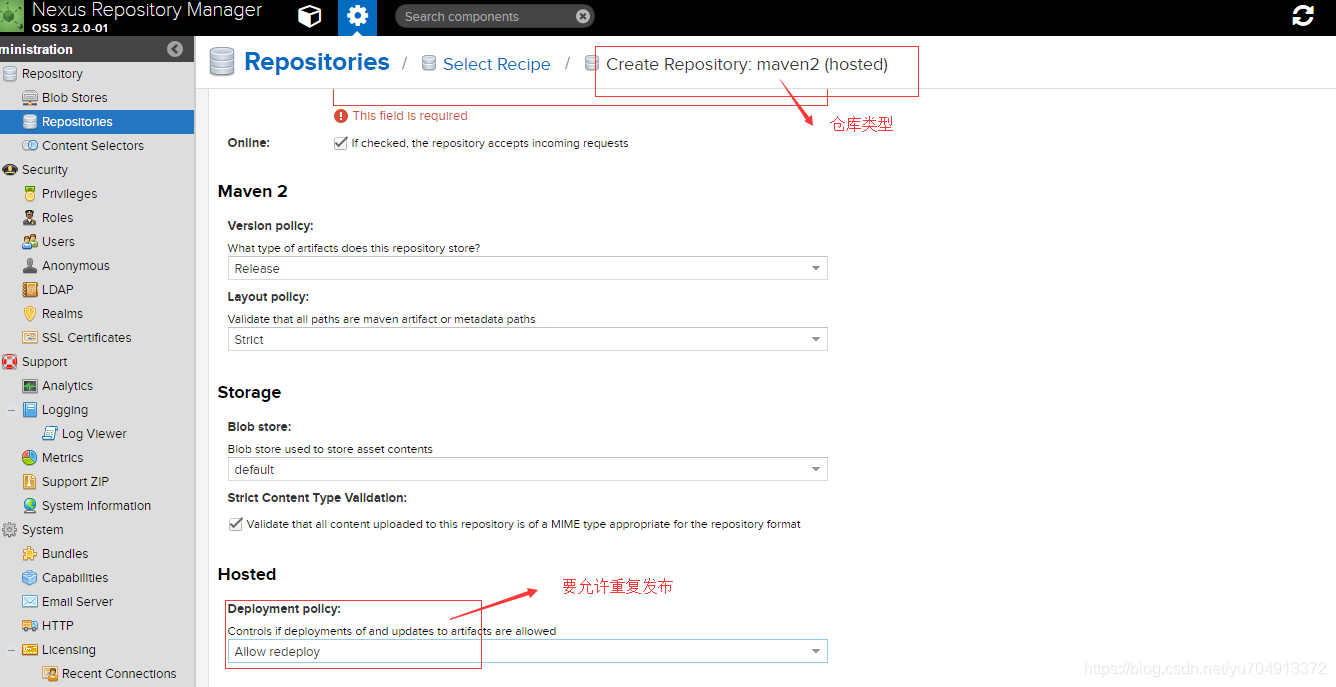The image size is (1336, 687).
Task: Click the Bundles icon
Action: click(x=30, y=554)
